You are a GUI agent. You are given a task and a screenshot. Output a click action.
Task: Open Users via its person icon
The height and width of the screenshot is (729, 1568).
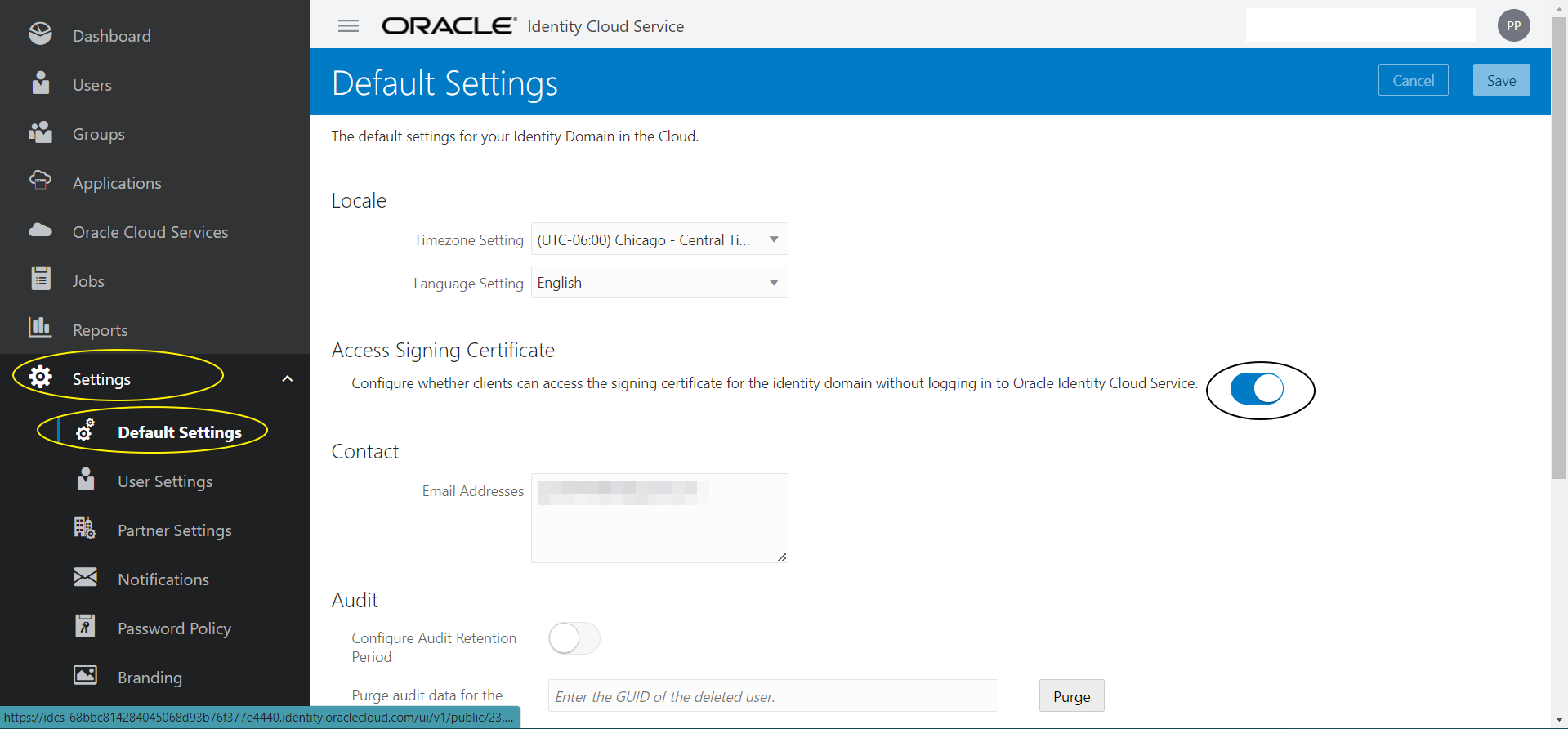point(40,83)
